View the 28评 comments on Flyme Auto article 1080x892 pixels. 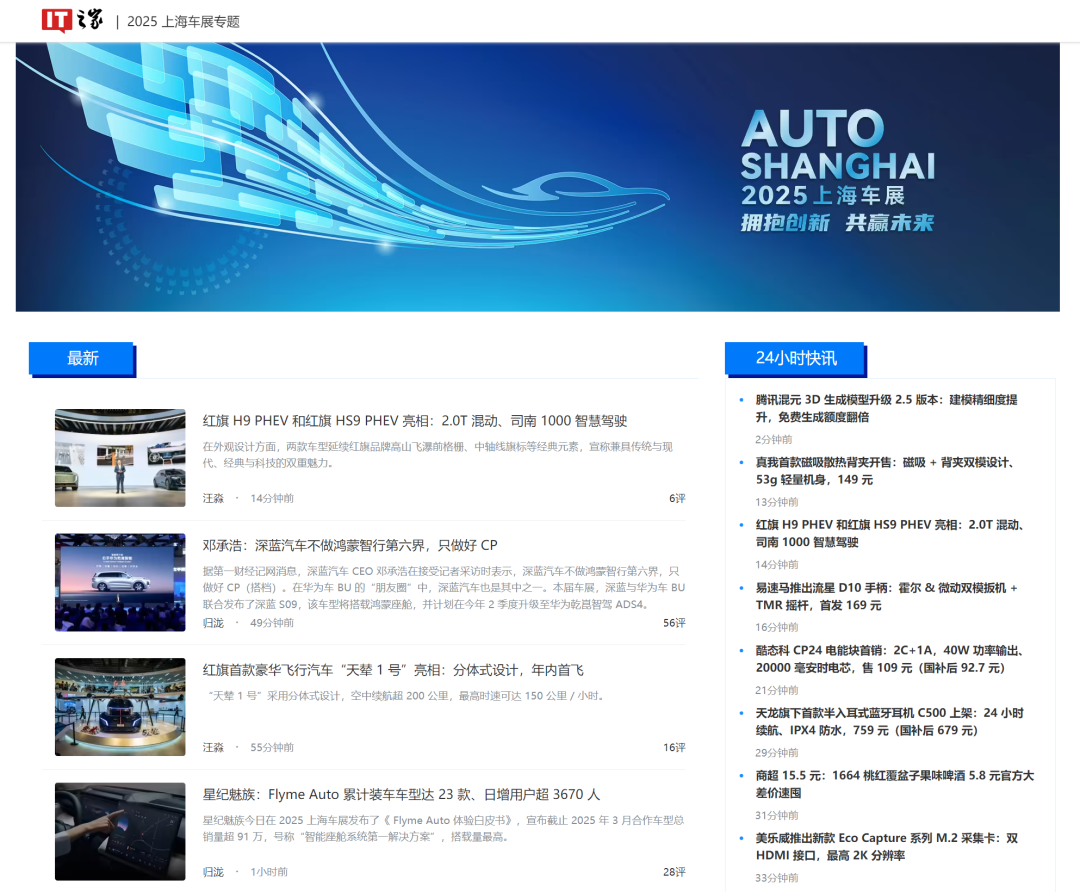pos(673,872)
